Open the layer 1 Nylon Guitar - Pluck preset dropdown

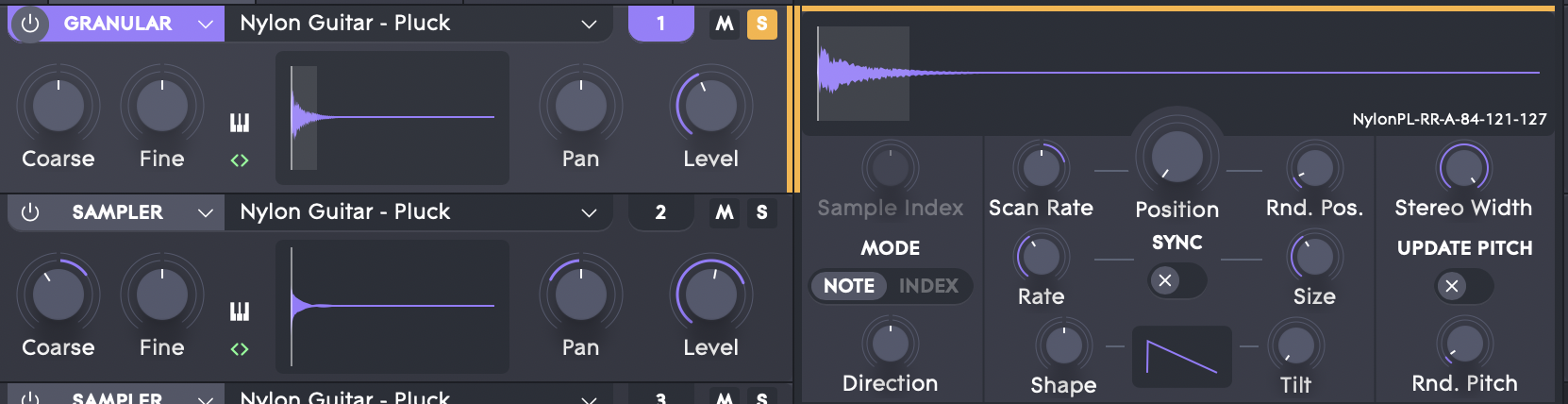tap(419, 24)
